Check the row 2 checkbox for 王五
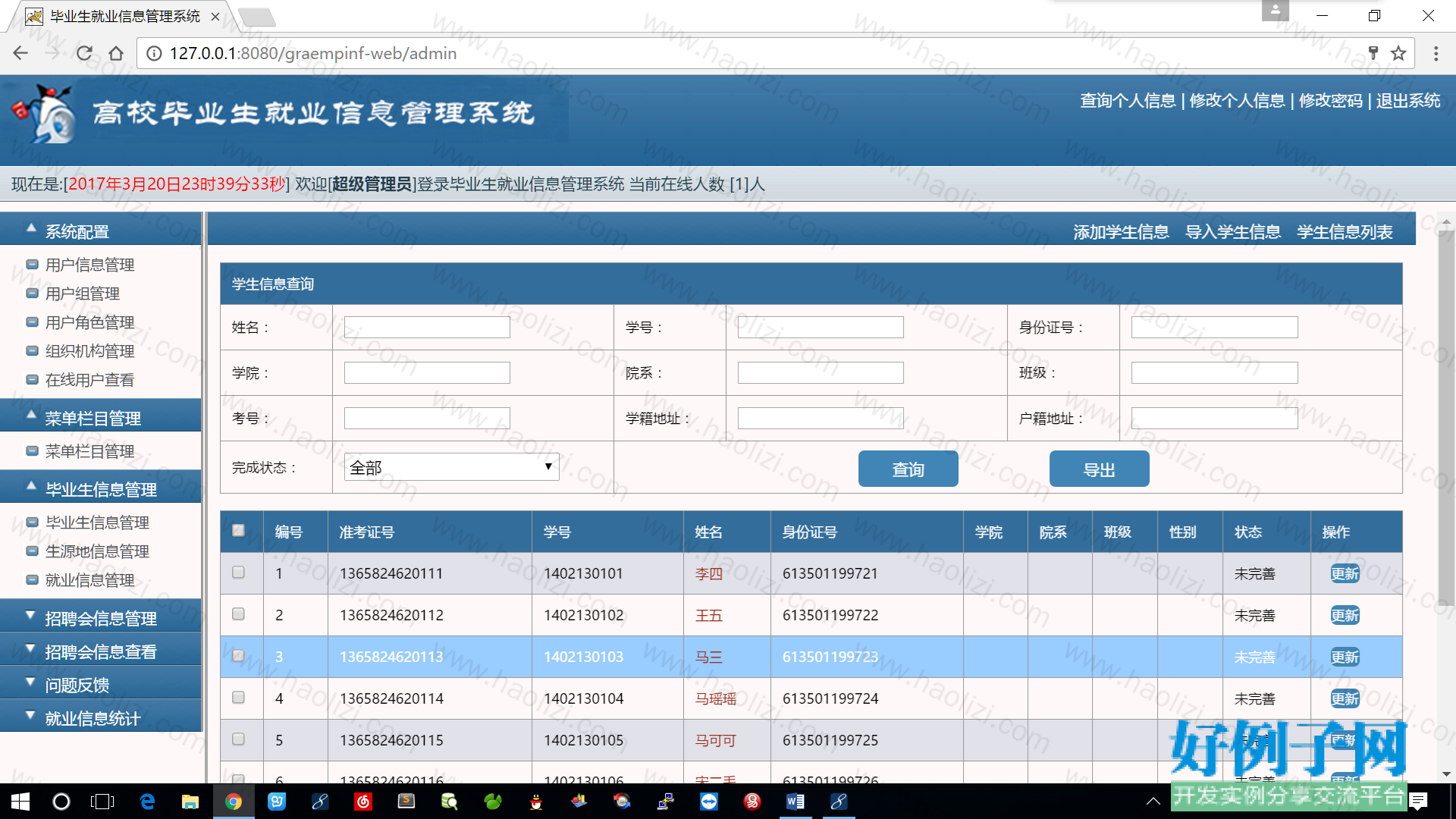This screenshot has width=1456, height=819. tap(238, 614)
